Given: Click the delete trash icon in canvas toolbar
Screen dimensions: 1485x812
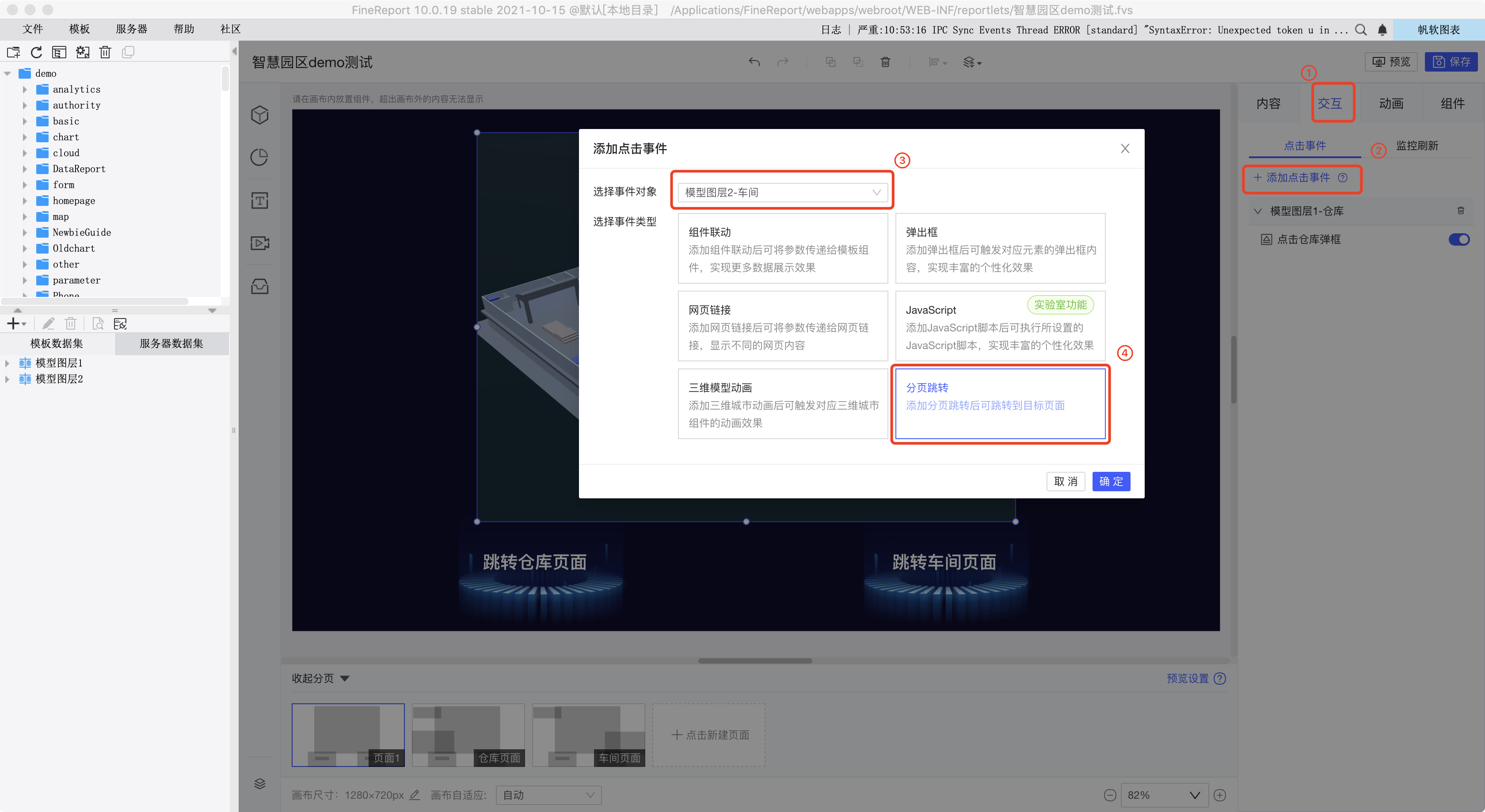Looking at the screenshot, I should 885,62.
